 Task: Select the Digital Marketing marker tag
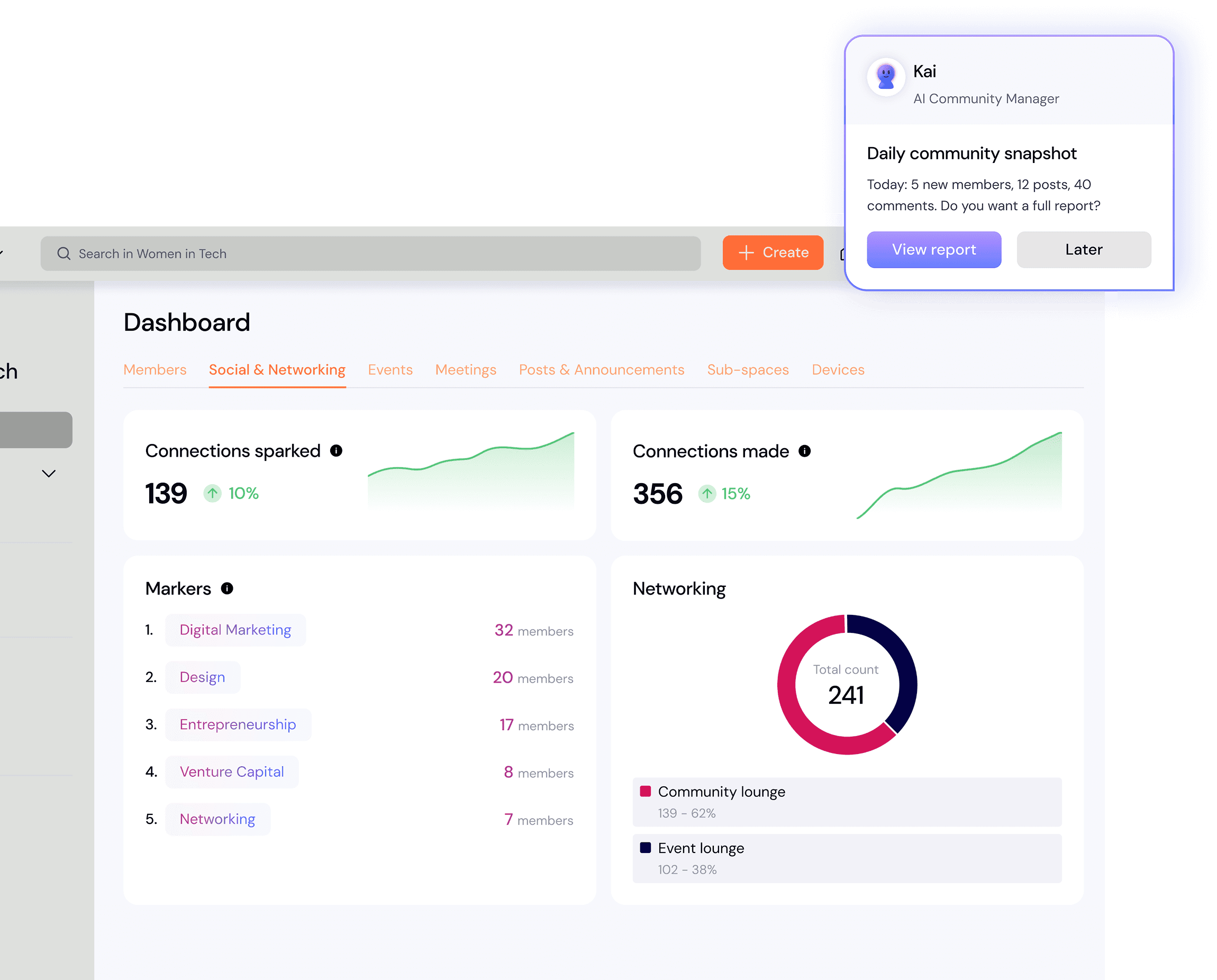pos(235,630)
